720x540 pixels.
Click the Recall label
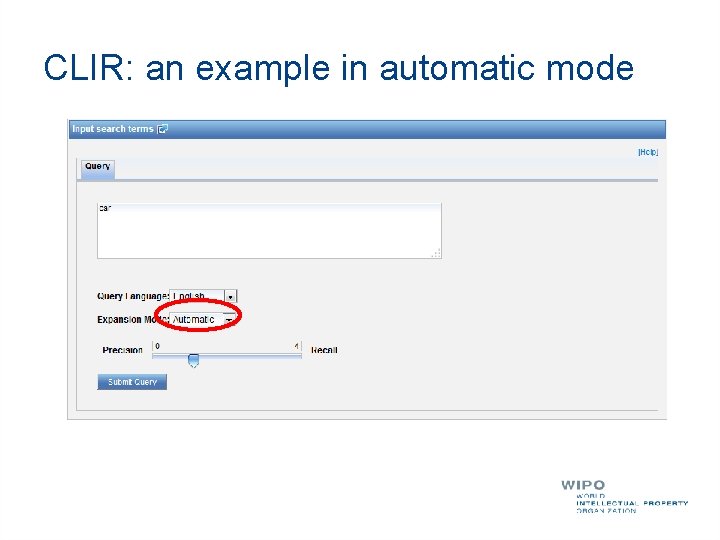(x=324, y=350)
